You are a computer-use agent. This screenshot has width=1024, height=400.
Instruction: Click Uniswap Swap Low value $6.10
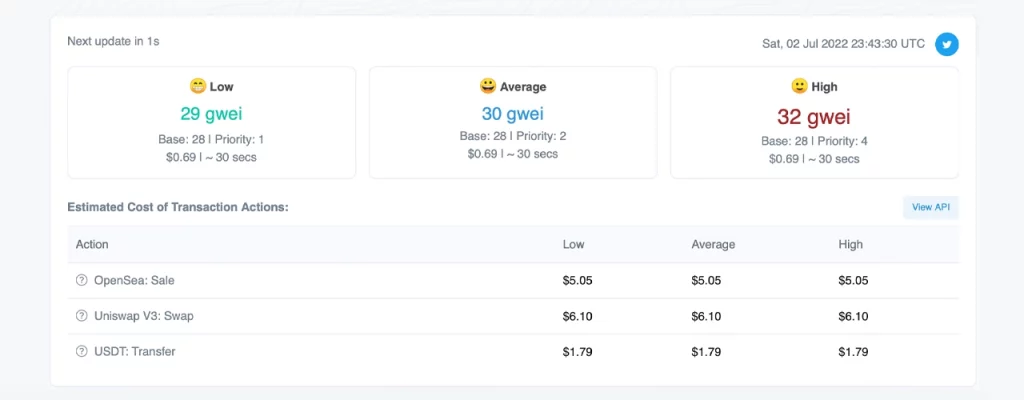pos(577,316)
